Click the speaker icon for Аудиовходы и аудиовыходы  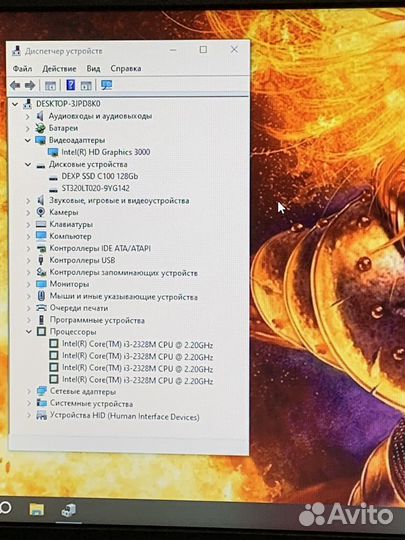click(x=40, y=116)
